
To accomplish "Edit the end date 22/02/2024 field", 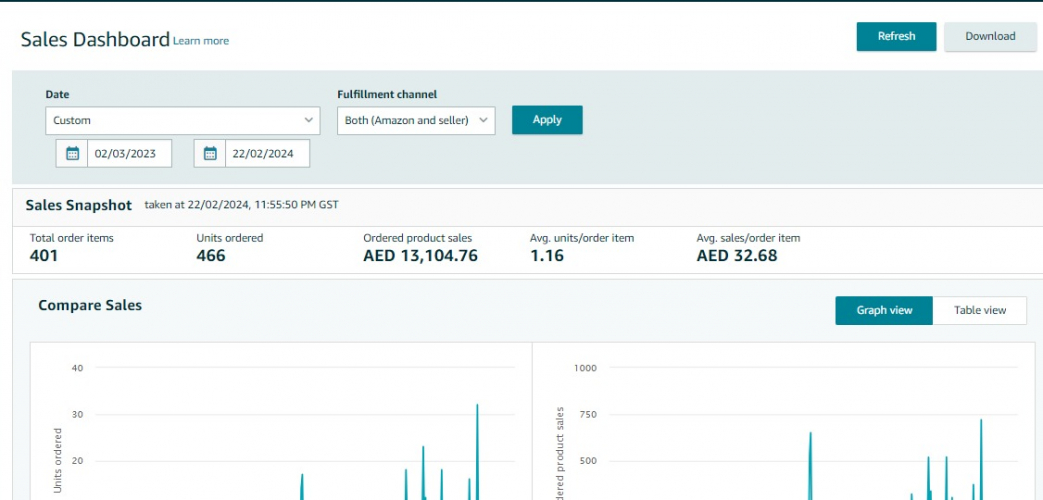I will click(x=267, y=154).
